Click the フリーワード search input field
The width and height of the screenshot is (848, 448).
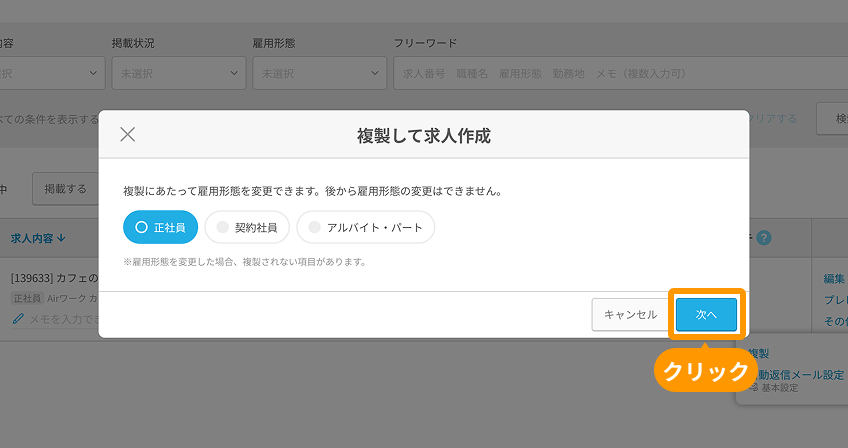coord(620,73)
